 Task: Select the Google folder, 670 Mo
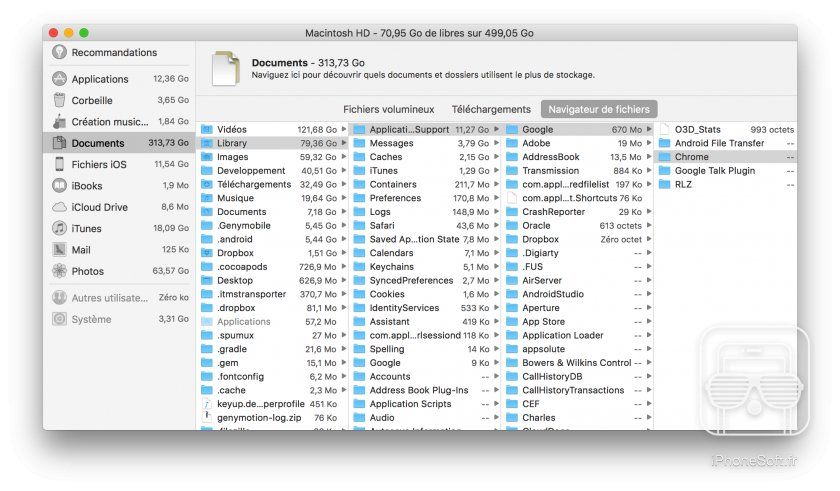(578, 130)
